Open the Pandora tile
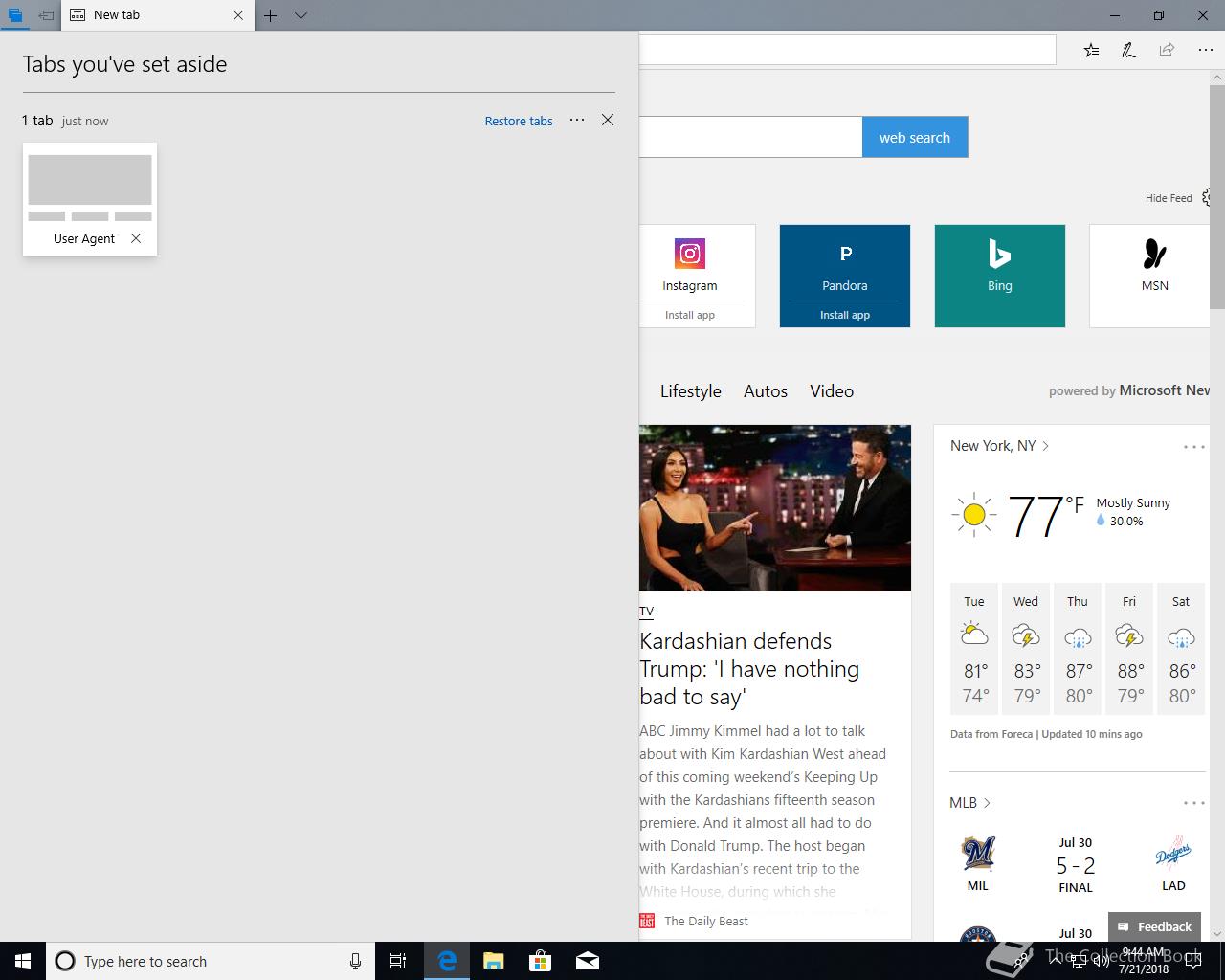The width and height of the screenshot is (1225, 980). click(845, 264)
